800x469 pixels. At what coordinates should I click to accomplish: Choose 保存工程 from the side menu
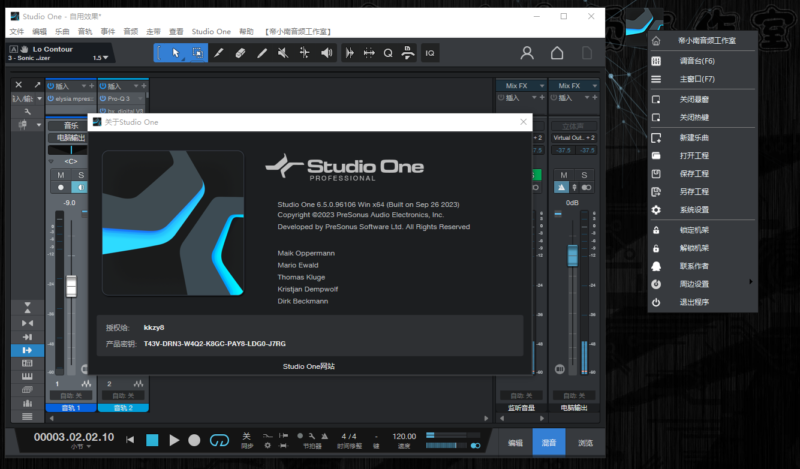coord(694,174)
